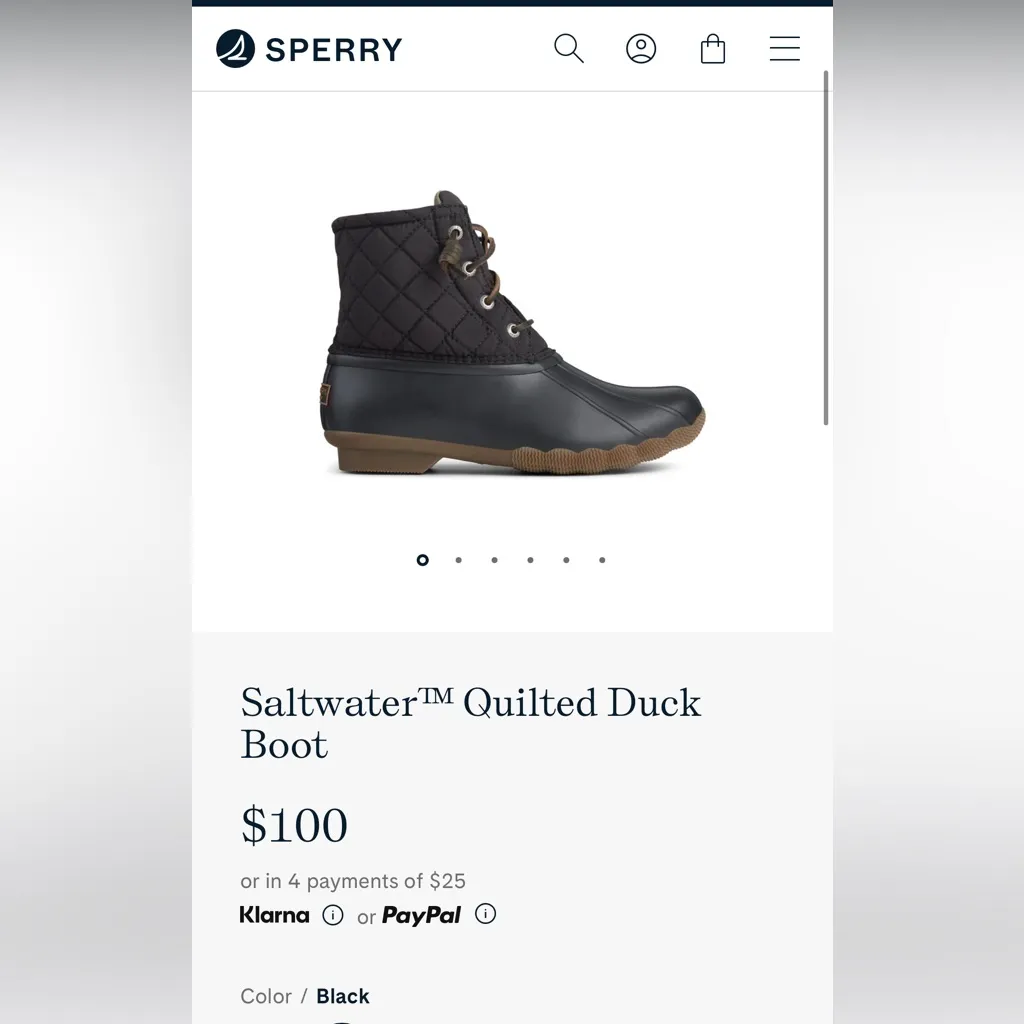View the shopping bag icon

click(x=712, y=47)
